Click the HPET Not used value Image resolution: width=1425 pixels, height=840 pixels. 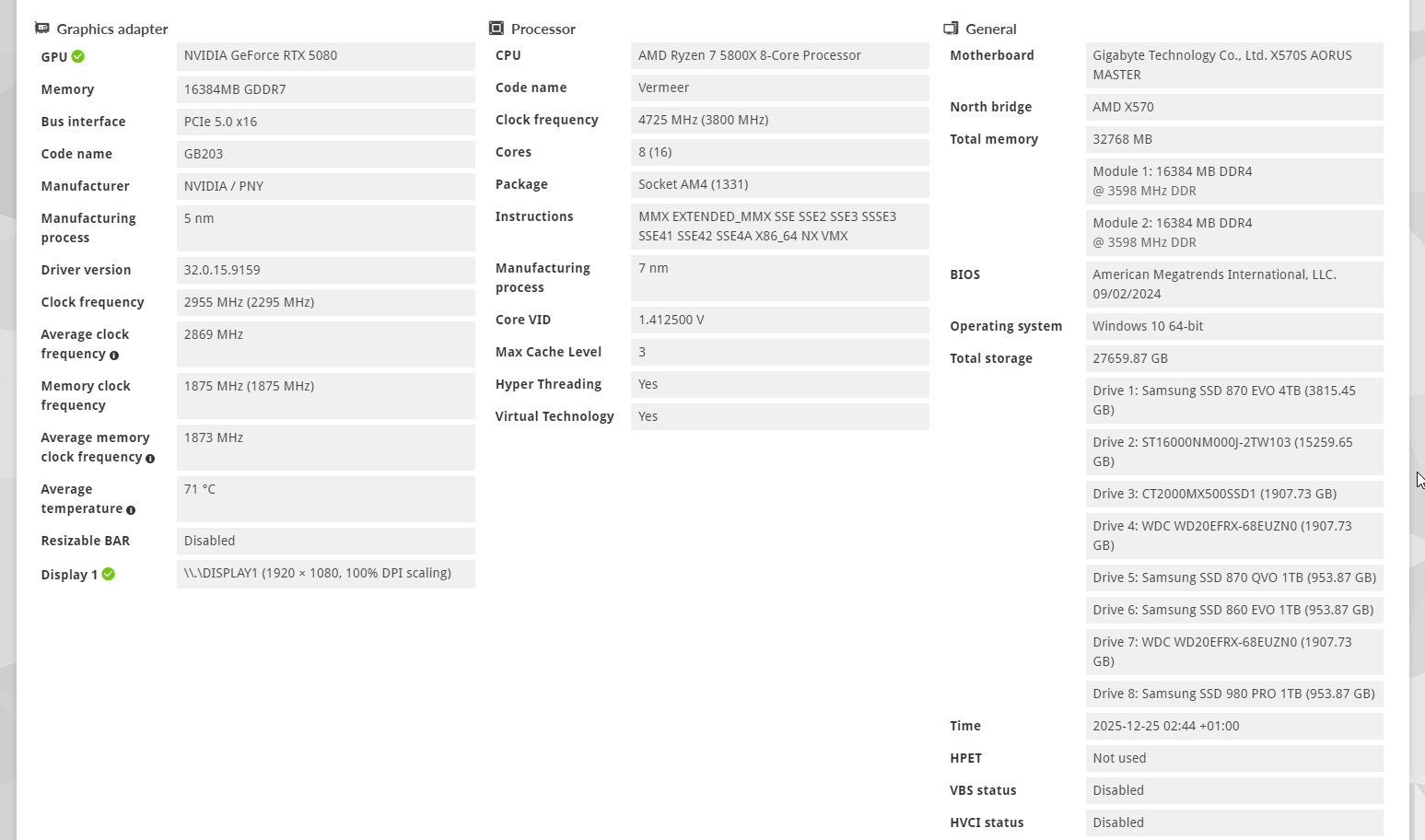(1234, 758)
